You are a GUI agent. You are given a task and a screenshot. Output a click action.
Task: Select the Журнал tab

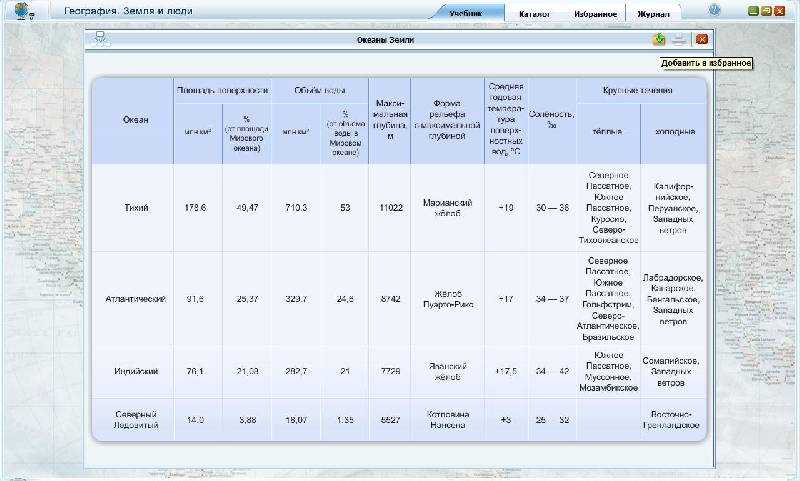653,15
